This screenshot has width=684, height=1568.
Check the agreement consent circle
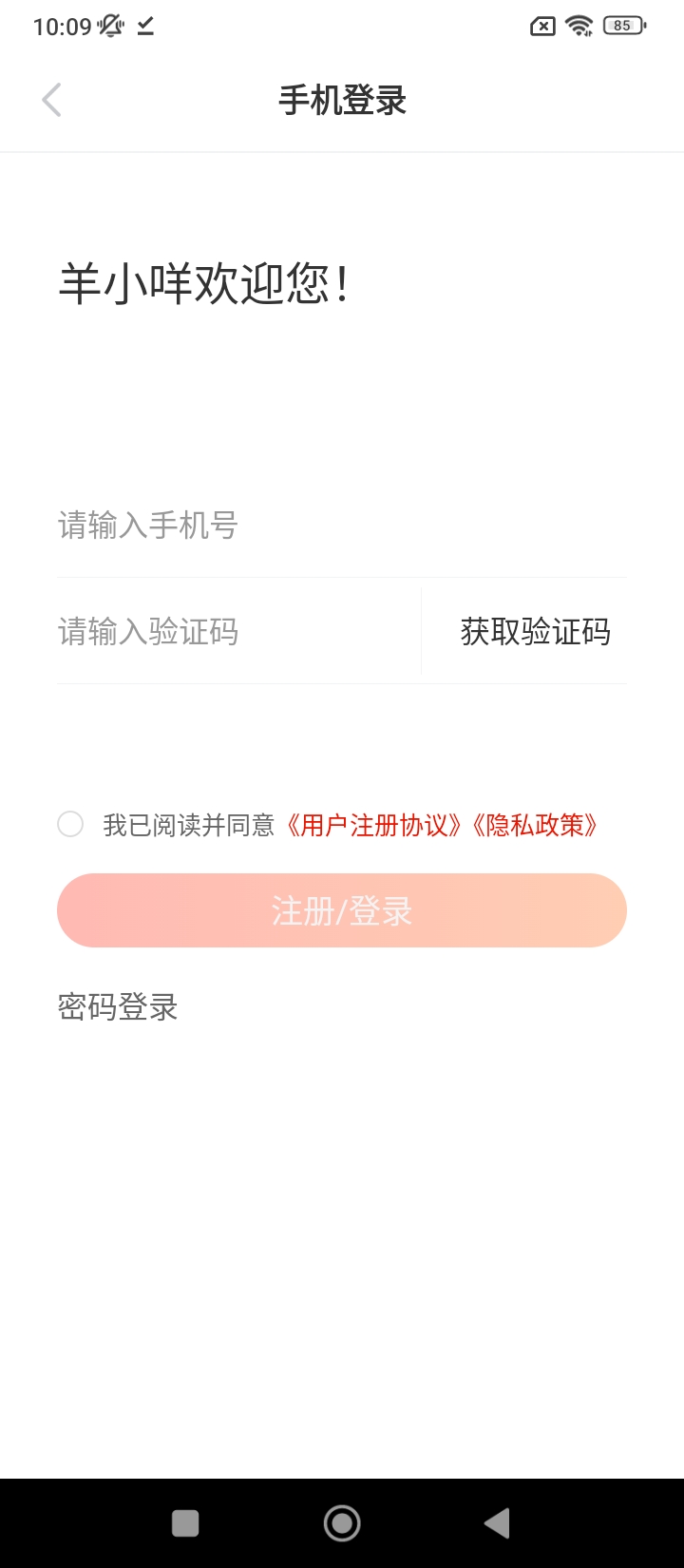[x=70, y=824]
